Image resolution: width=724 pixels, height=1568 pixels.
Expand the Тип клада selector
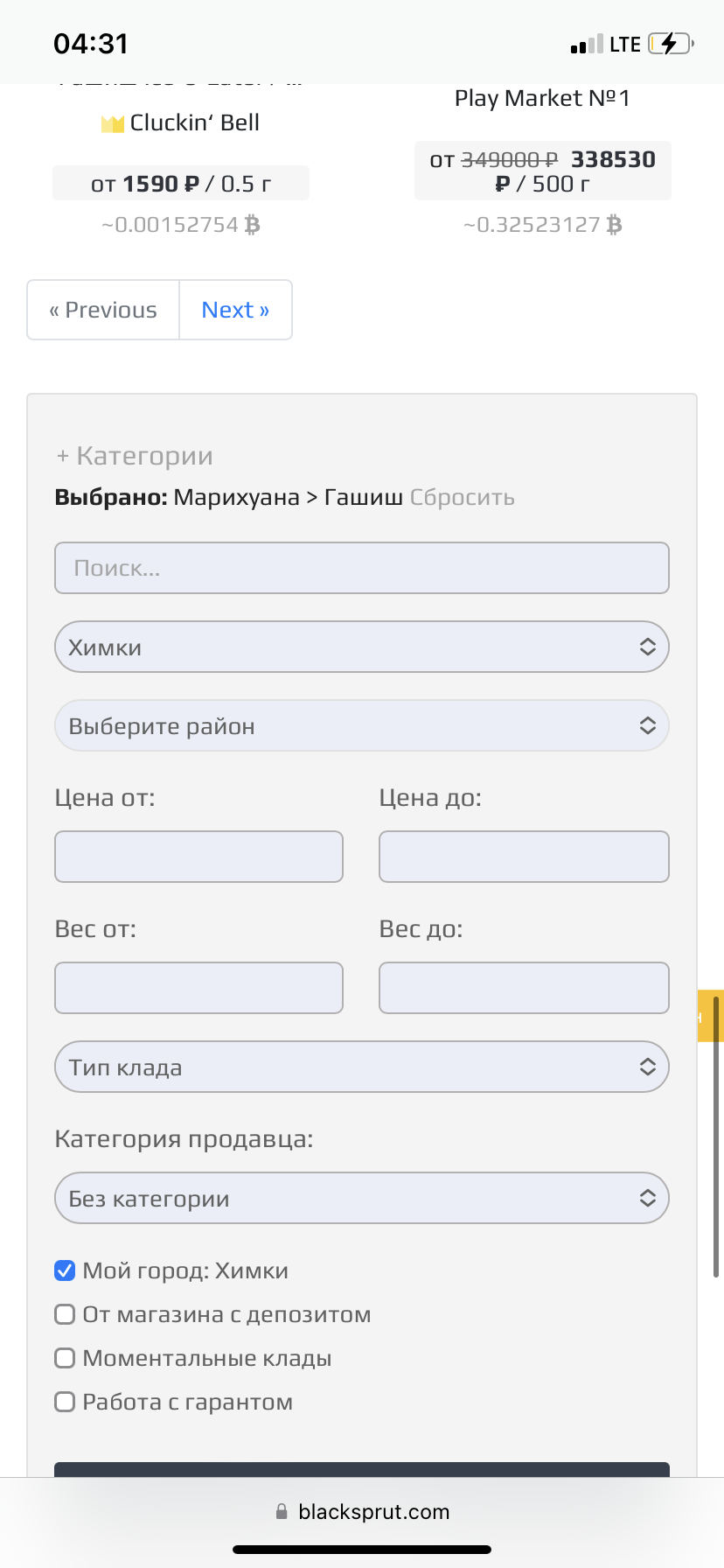(x=362, y=1067)
